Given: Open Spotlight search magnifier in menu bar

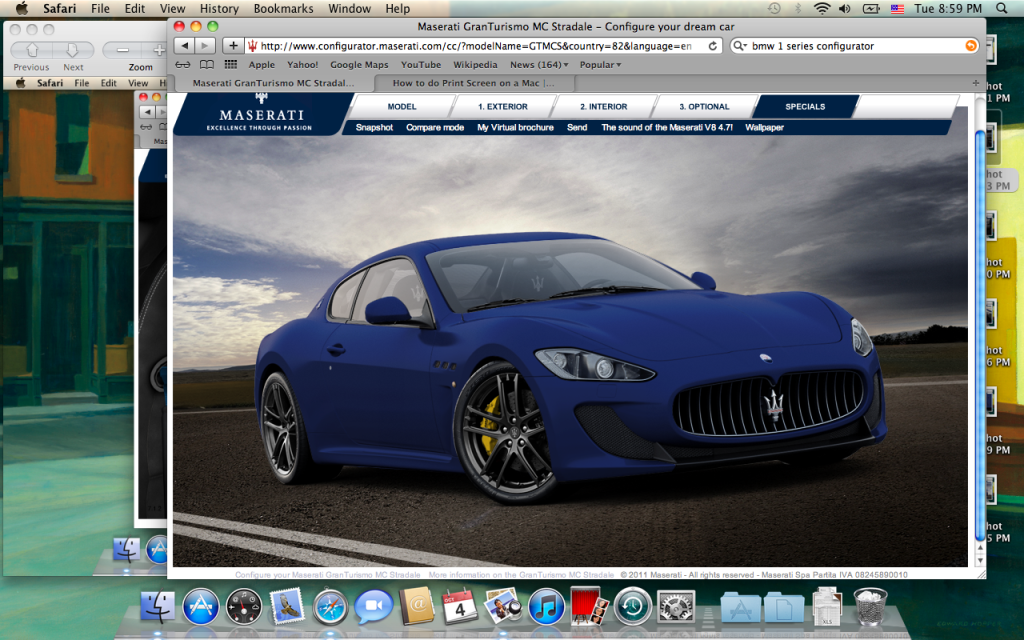Looking at the screenshot, I should (x=1001, y=8).
